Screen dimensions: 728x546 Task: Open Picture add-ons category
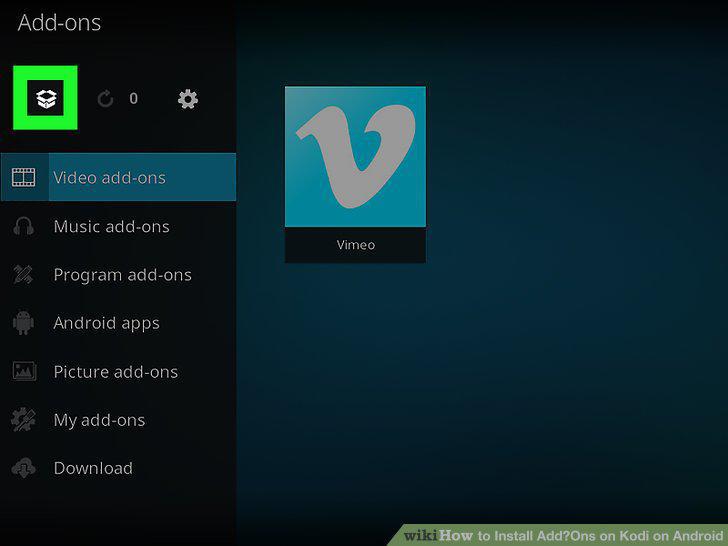(118, 371)
